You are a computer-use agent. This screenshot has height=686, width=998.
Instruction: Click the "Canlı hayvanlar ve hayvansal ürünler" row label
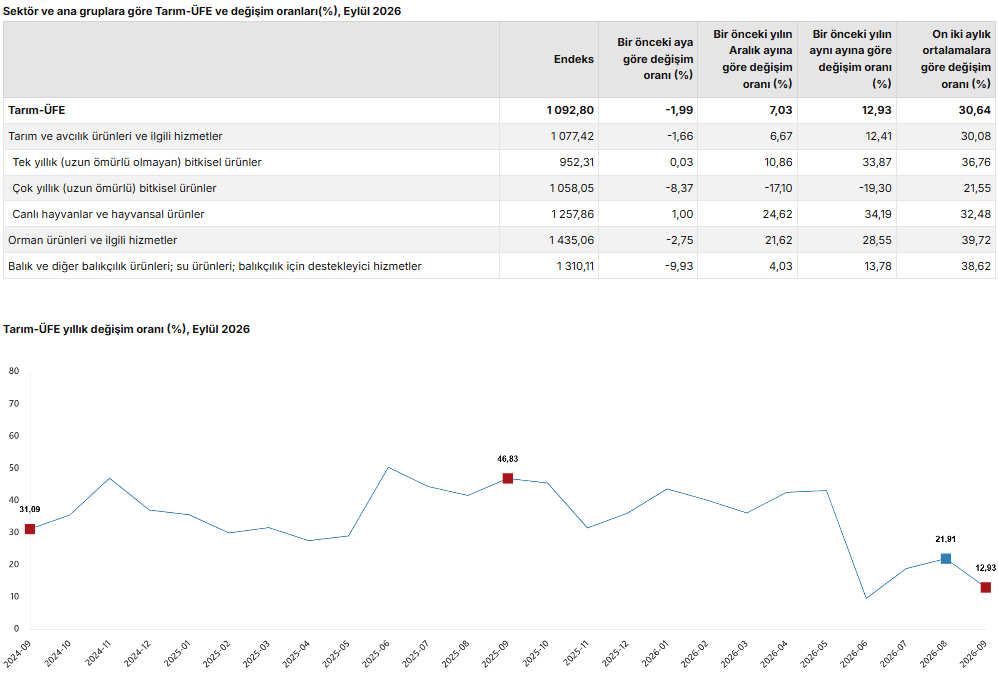108,214
